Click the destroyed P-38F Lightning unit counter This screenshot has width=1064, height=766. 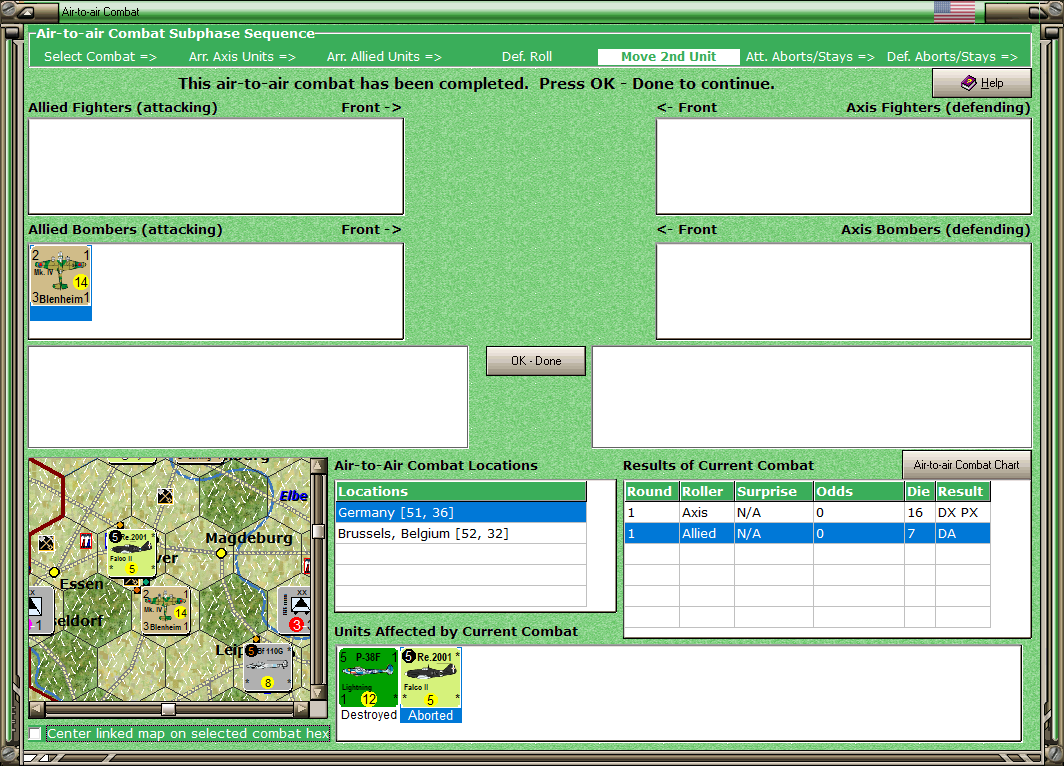(368, 678)
